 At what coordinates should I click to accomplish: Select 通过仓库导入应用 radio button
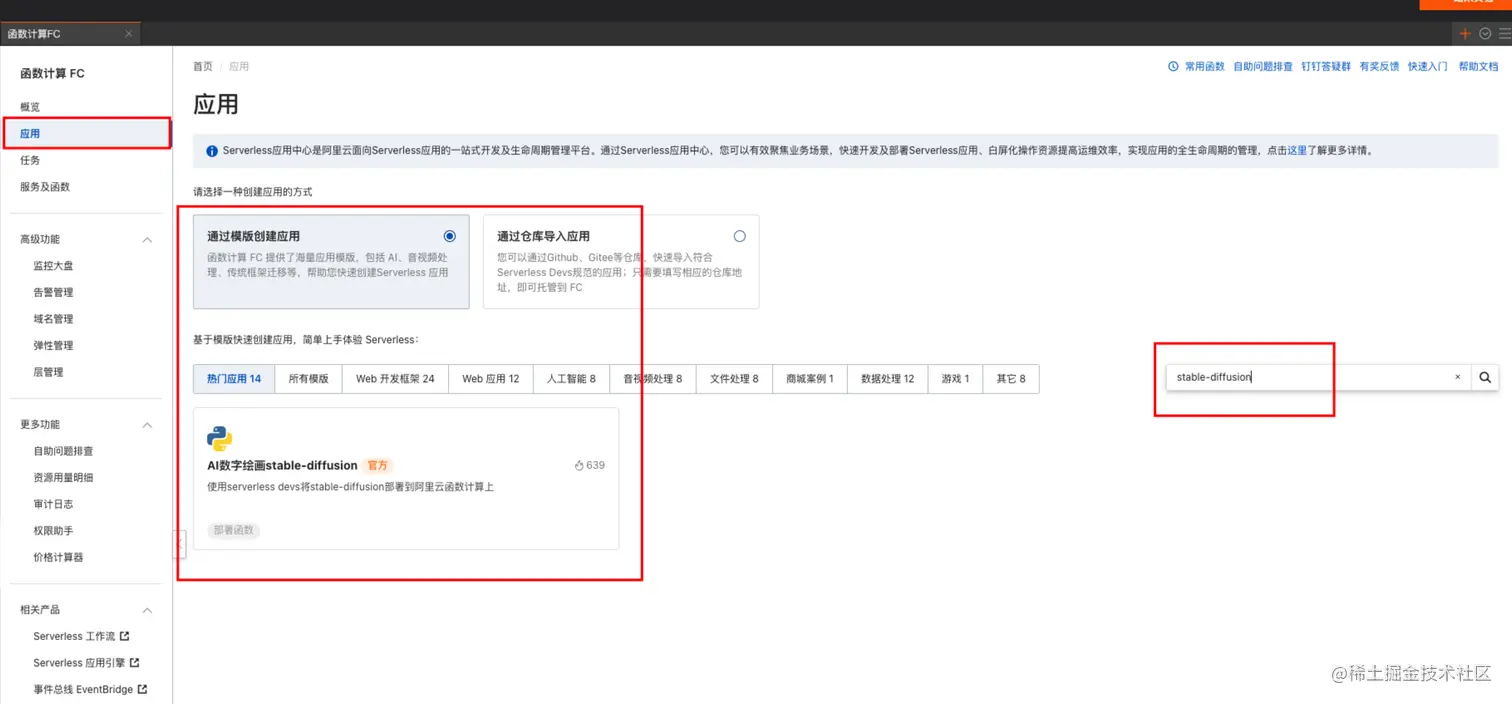(739, 236)
